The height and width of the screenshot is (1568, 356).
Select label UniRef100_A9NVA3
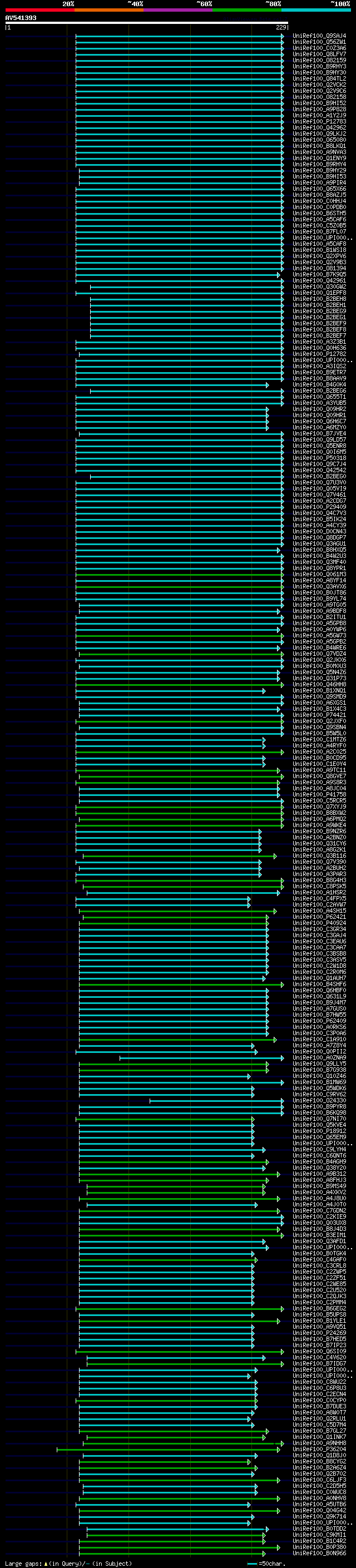click(319, 152)
